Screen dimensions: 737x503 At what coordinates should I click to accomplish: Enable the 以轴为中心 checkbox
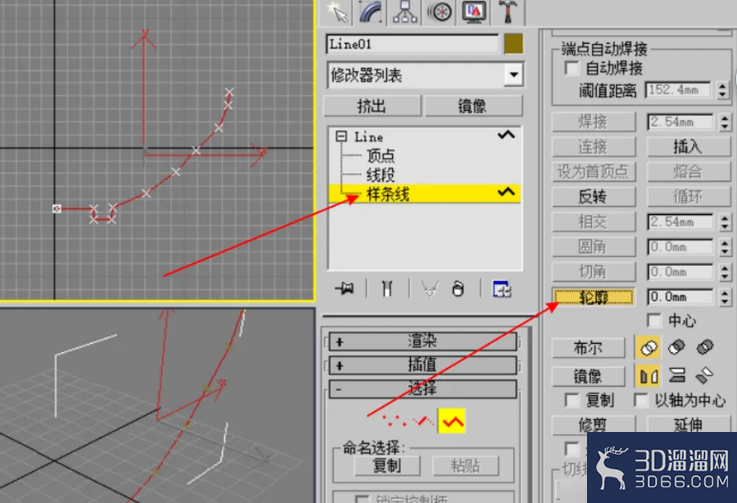(x=641, y=400)
